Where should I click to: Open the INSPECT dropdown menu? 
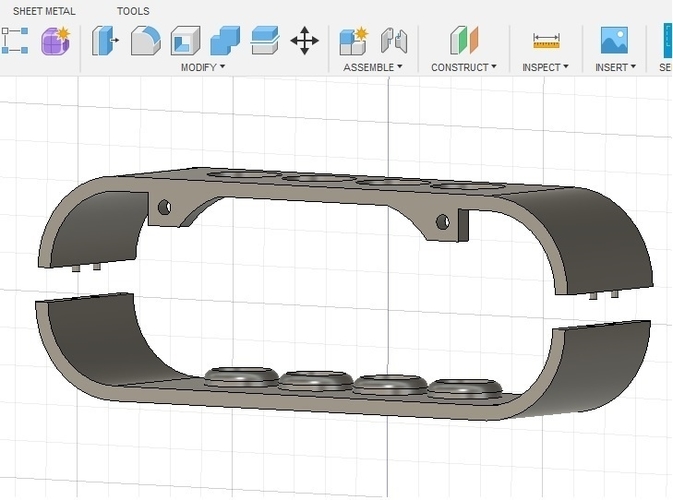(546, 67)
